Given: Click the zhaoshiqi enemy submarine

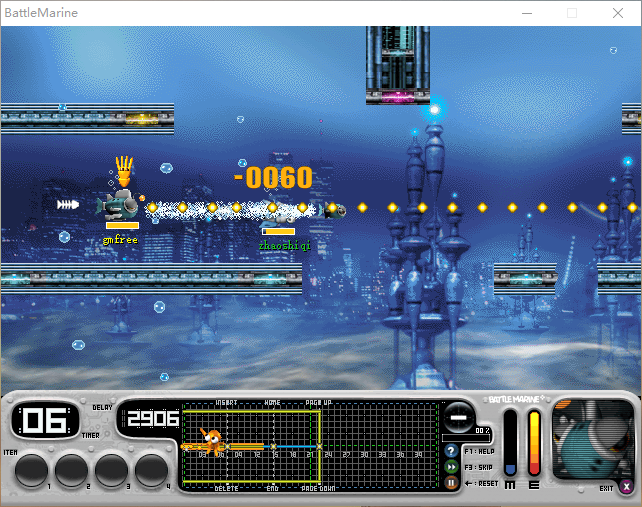Looking at the screenshot, I should pyautogui.click(x=334, y=210).
